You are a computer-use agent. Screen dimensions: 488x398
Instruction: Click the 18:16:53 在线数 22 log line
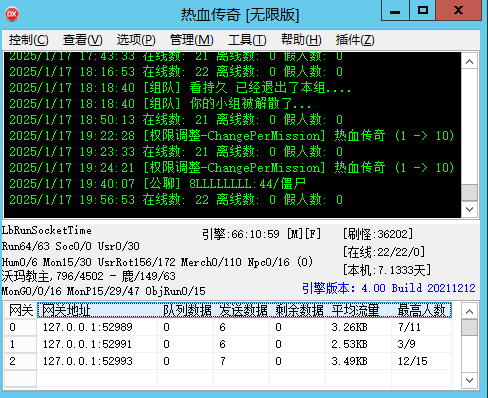coord(176,72)
